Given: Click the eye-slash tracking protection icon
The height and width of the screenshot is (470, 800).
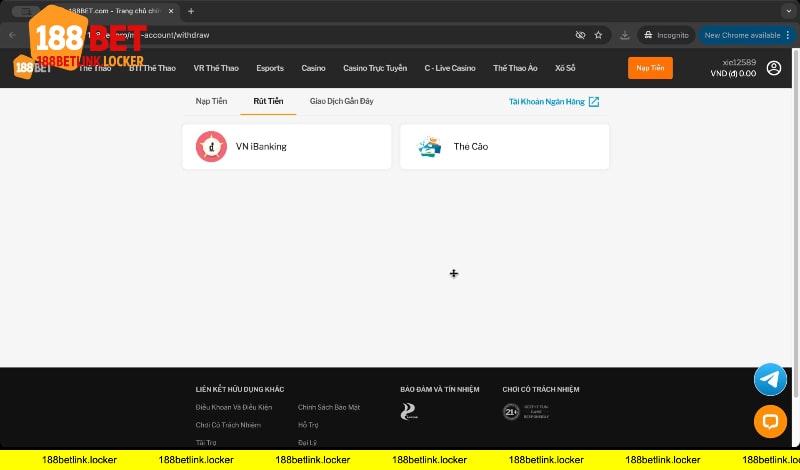Looking at the screenshot, I should coord(579,34).
